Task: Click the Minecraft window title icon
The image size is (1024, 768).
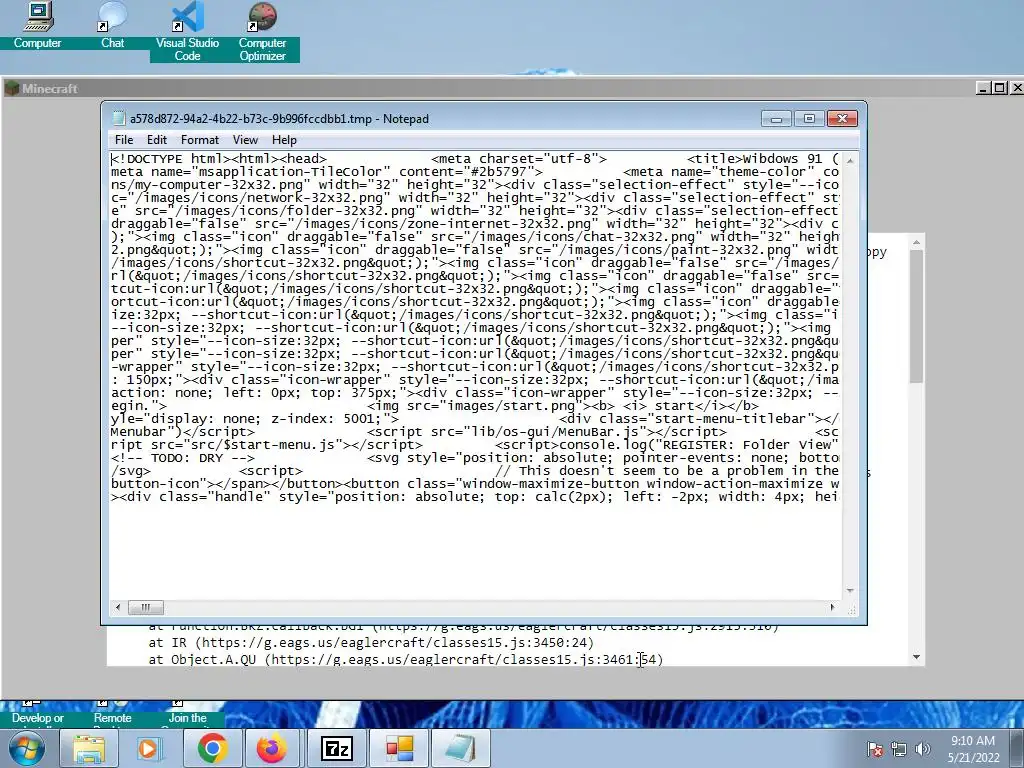Action: pos(11,88)
